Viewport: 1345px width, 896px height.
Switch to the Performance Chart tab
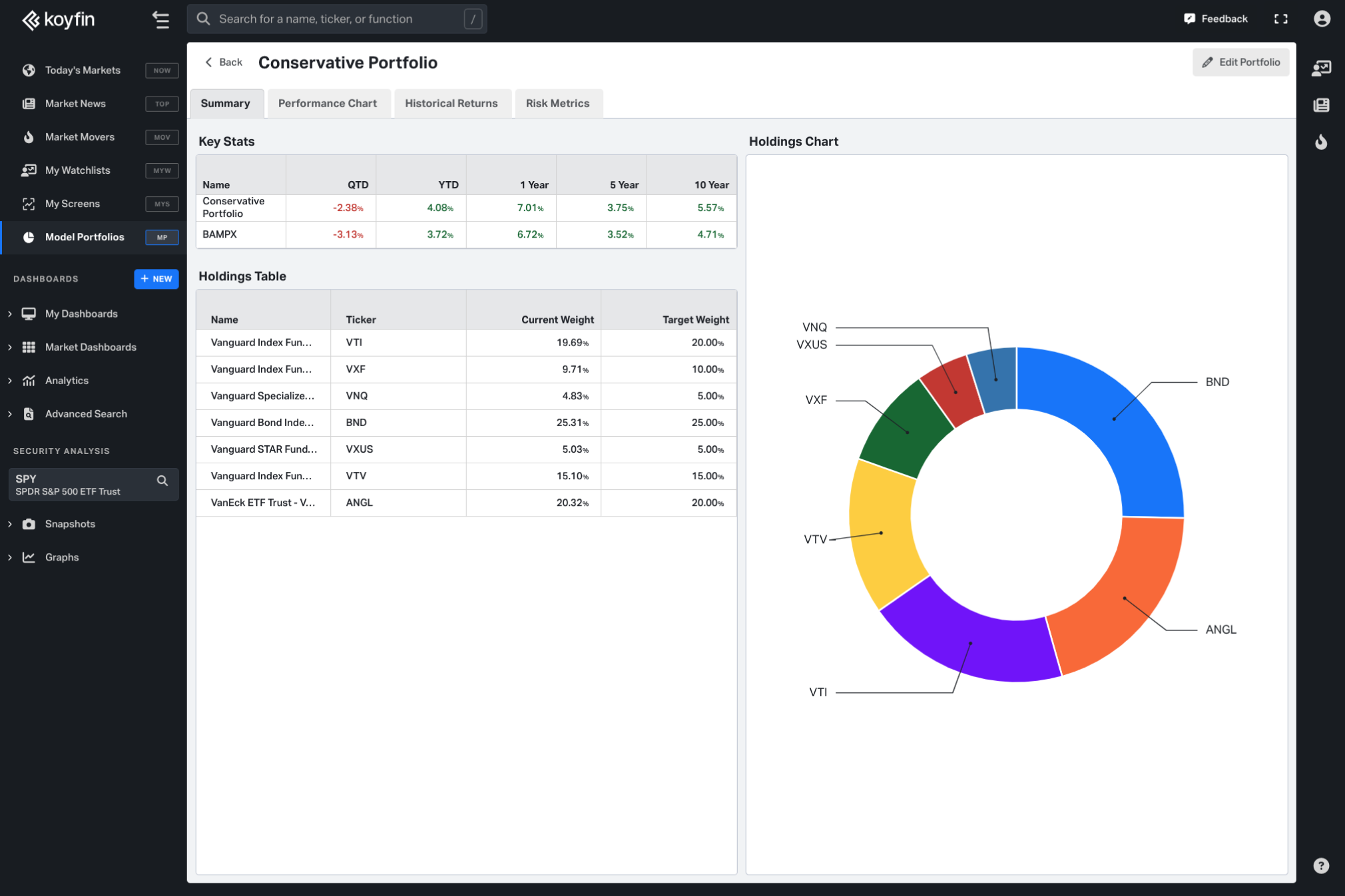(328, 103)
